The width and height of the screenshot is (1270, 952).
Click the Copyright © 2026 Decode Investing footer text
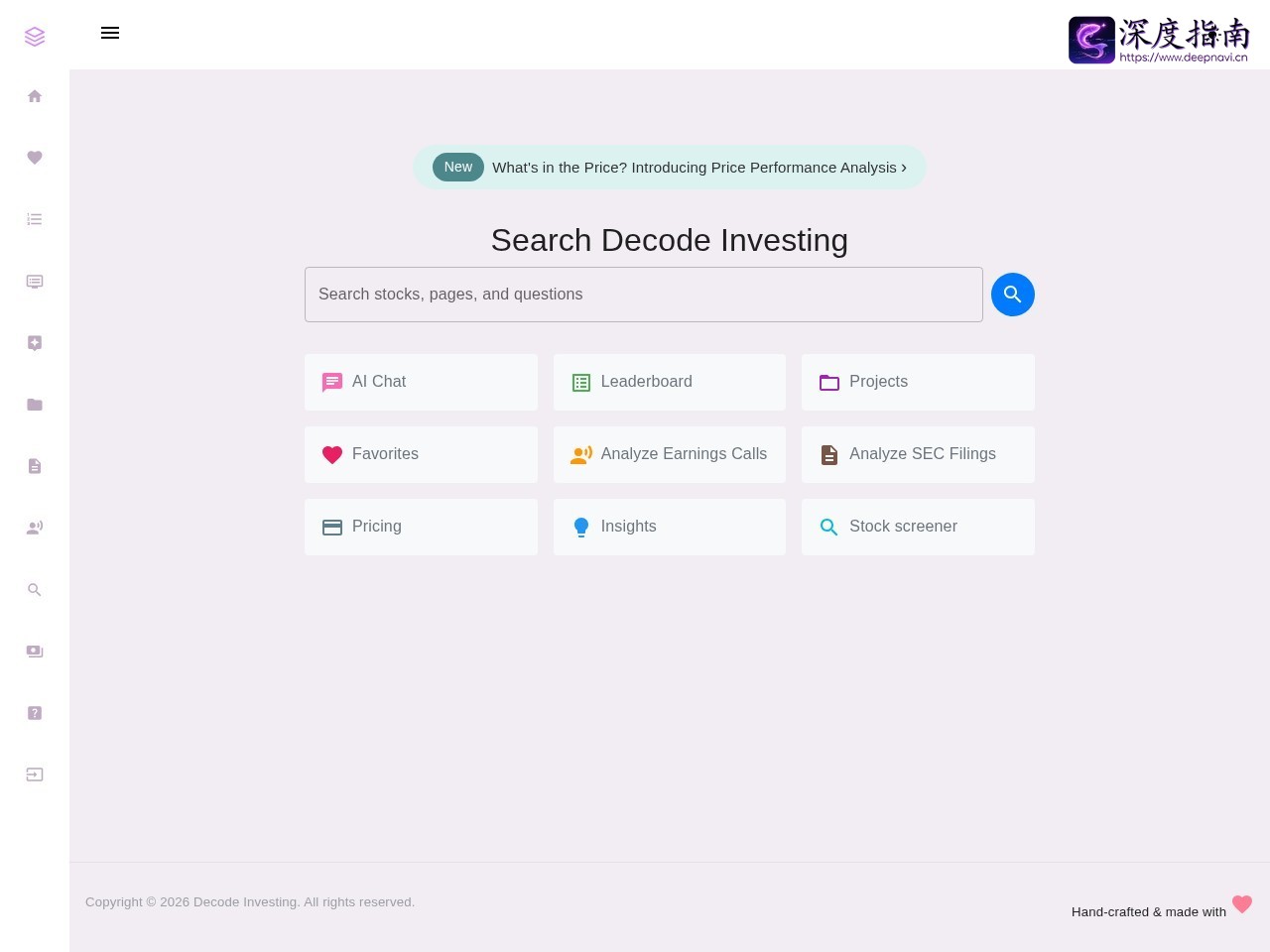point(250,902)
